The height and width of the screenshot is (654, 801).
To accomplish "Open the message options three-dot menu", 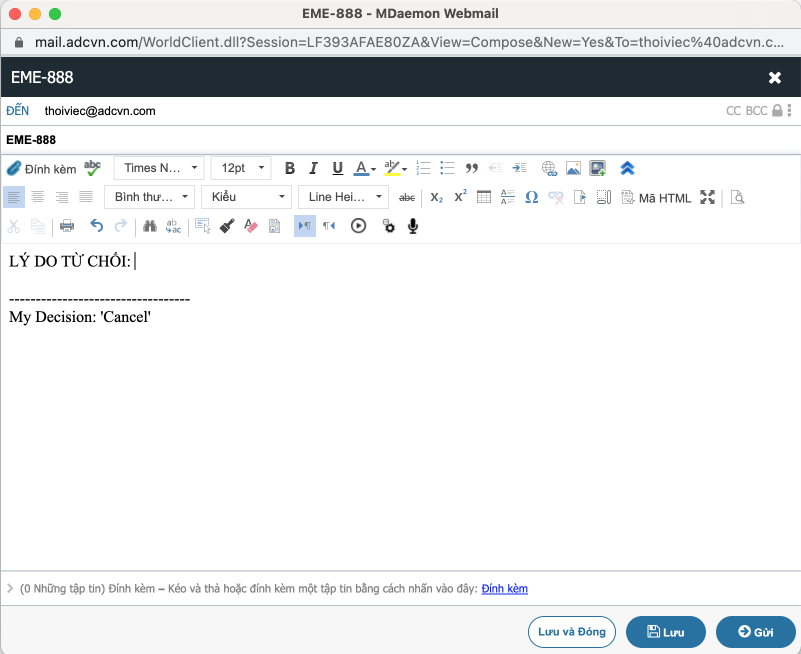I will tap(790, 111).
